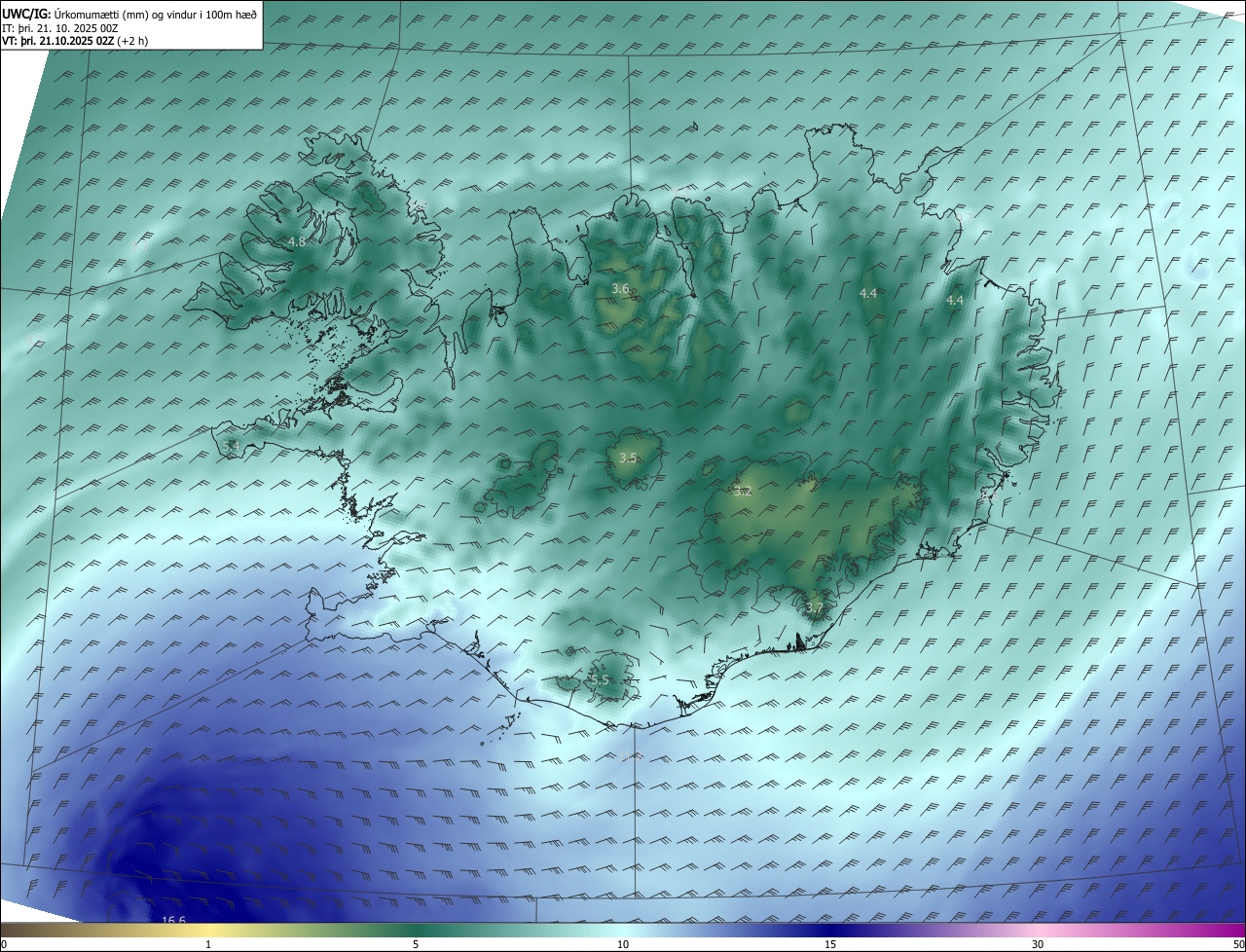Select the 5.4 value label on the map
This screenshot has width=1246, height=952.
coord(231,447)
